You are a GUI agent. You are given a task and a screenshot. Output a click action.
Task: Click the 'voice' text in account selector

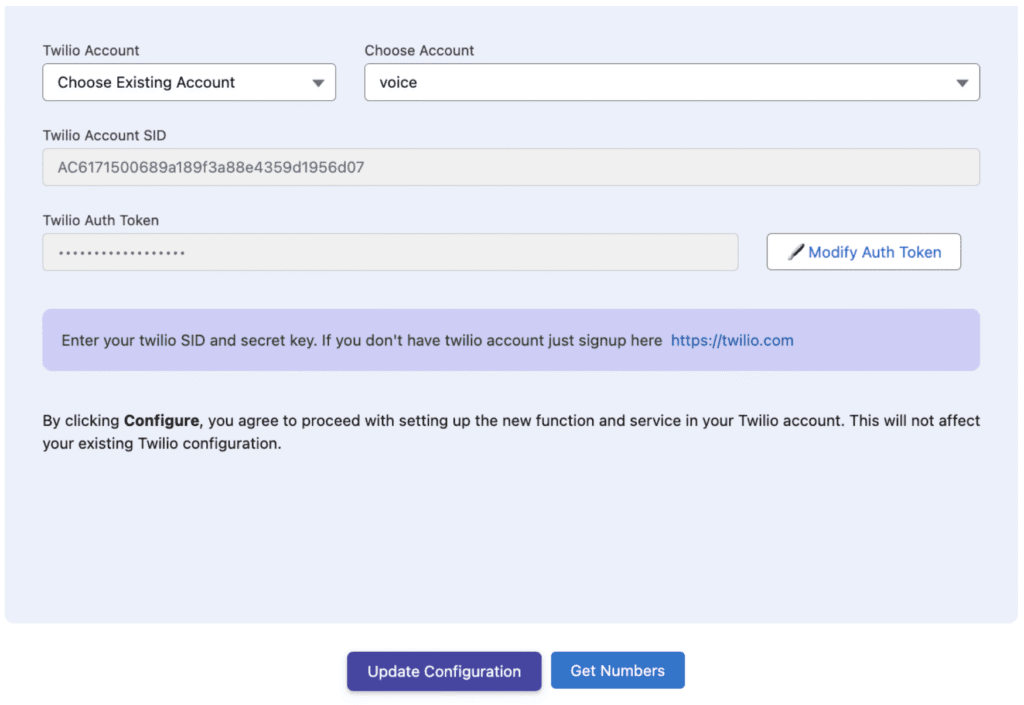pyautogui.click(x=398, y=83)
